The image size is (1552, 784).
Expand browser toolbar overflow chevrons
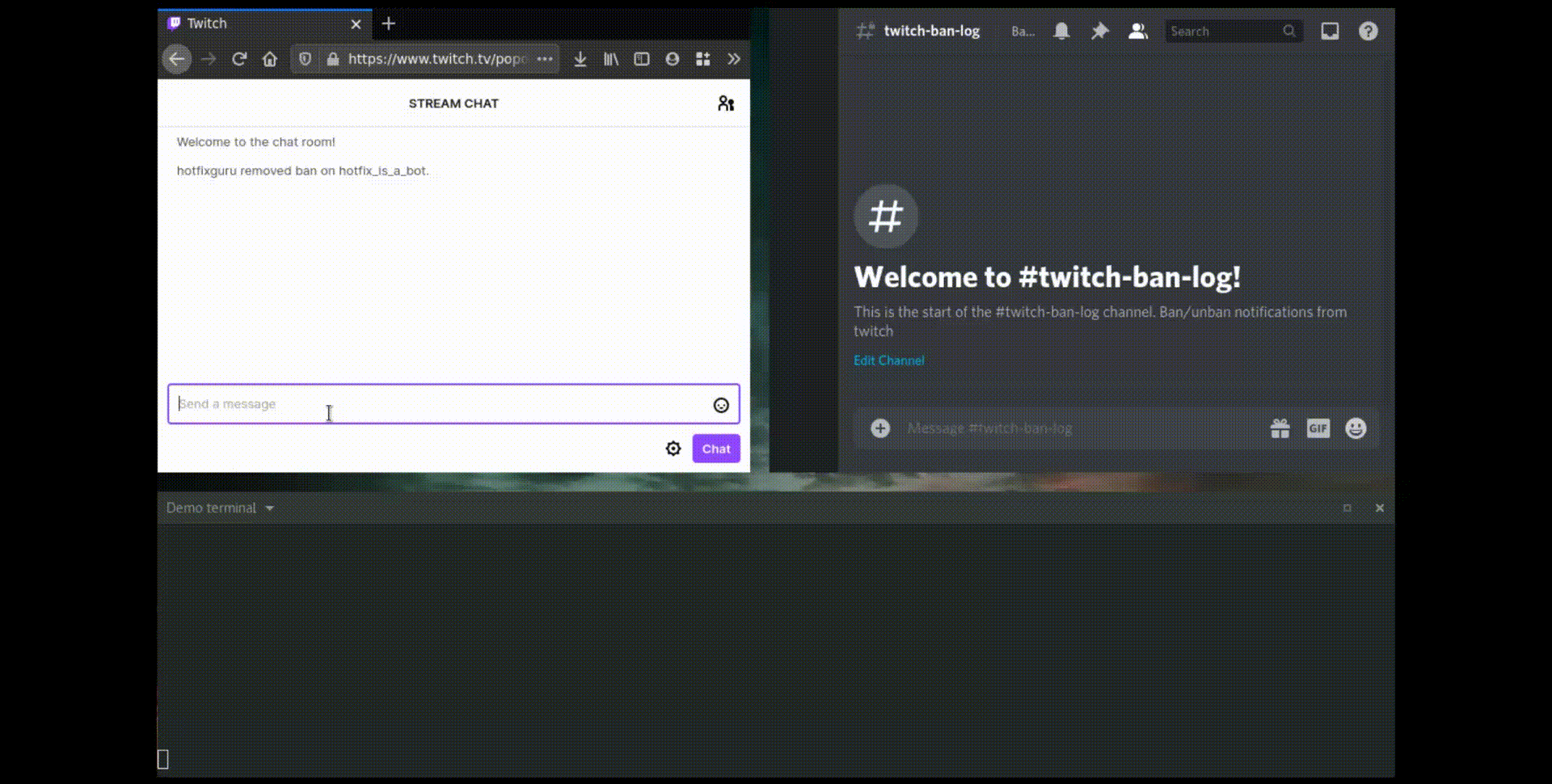pyautogui.click(x=734, y=59)
